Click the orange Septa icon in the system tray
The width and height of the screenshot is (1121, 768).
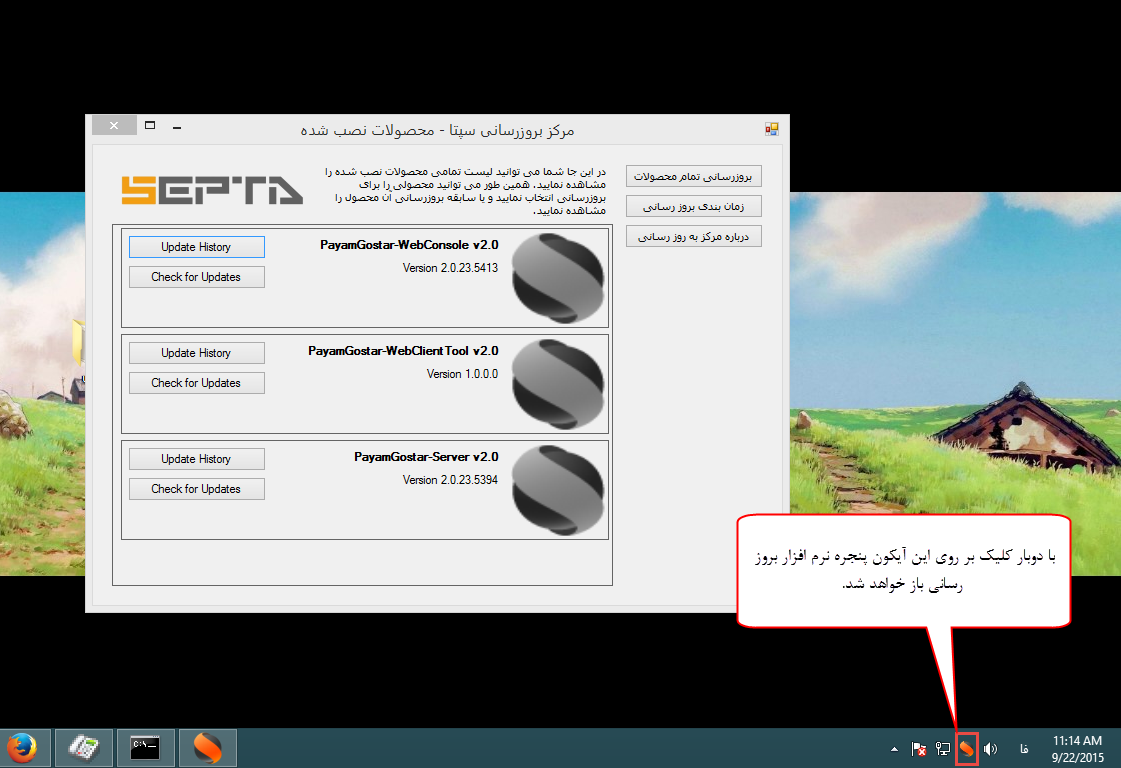pos(967,749)
